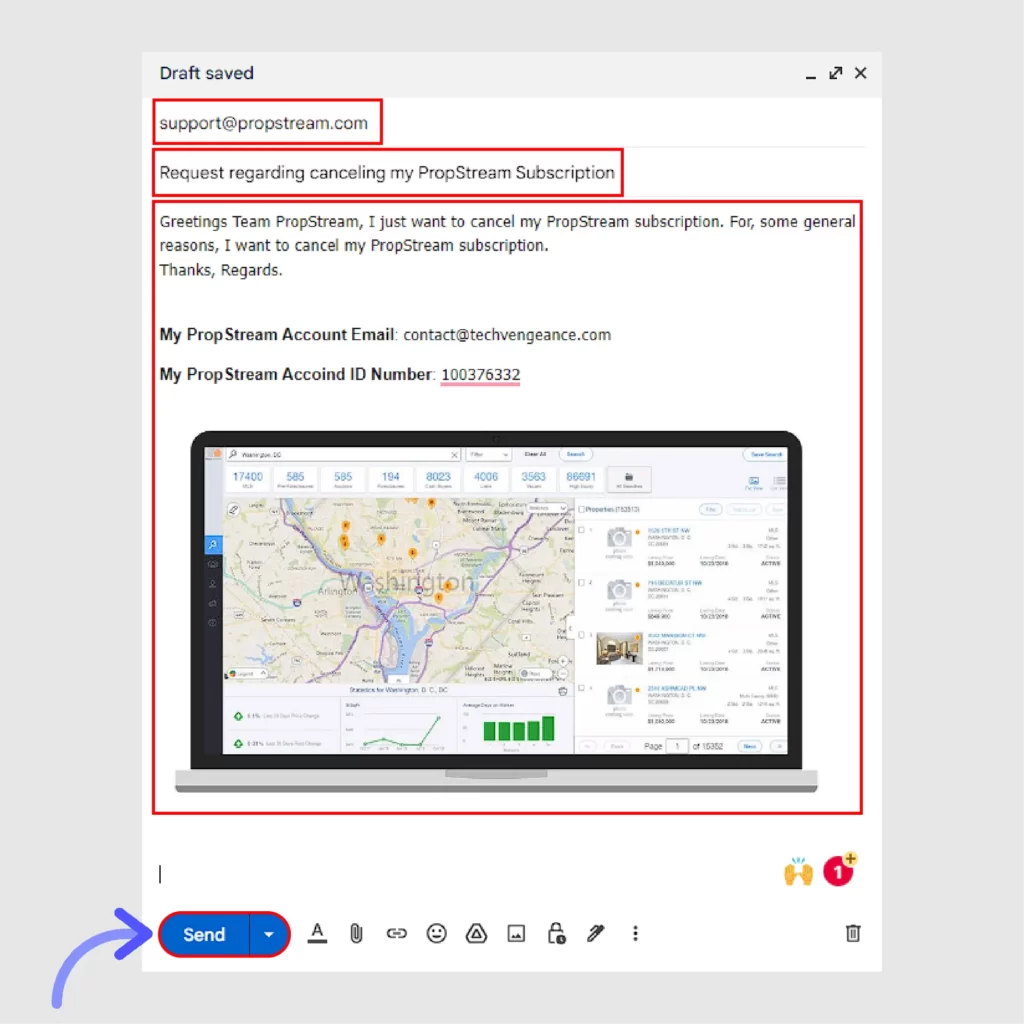Click the 'Thanks, Regards.' line
The width and height of the screenshot is (1024, 1024).
(221, 270)
